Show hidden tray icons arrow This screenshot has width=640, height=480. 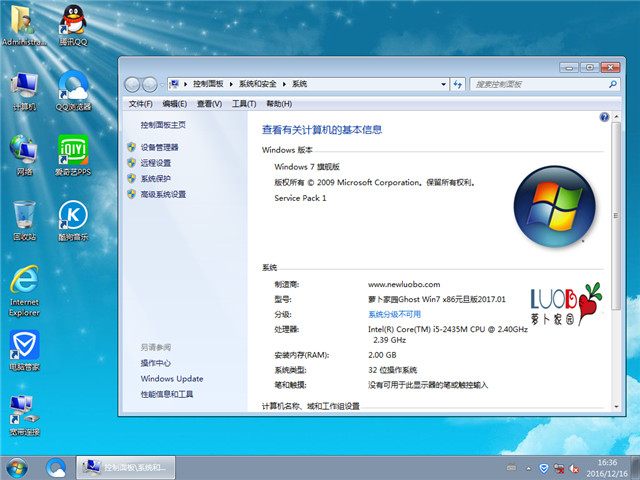click(x=528, y=469)
